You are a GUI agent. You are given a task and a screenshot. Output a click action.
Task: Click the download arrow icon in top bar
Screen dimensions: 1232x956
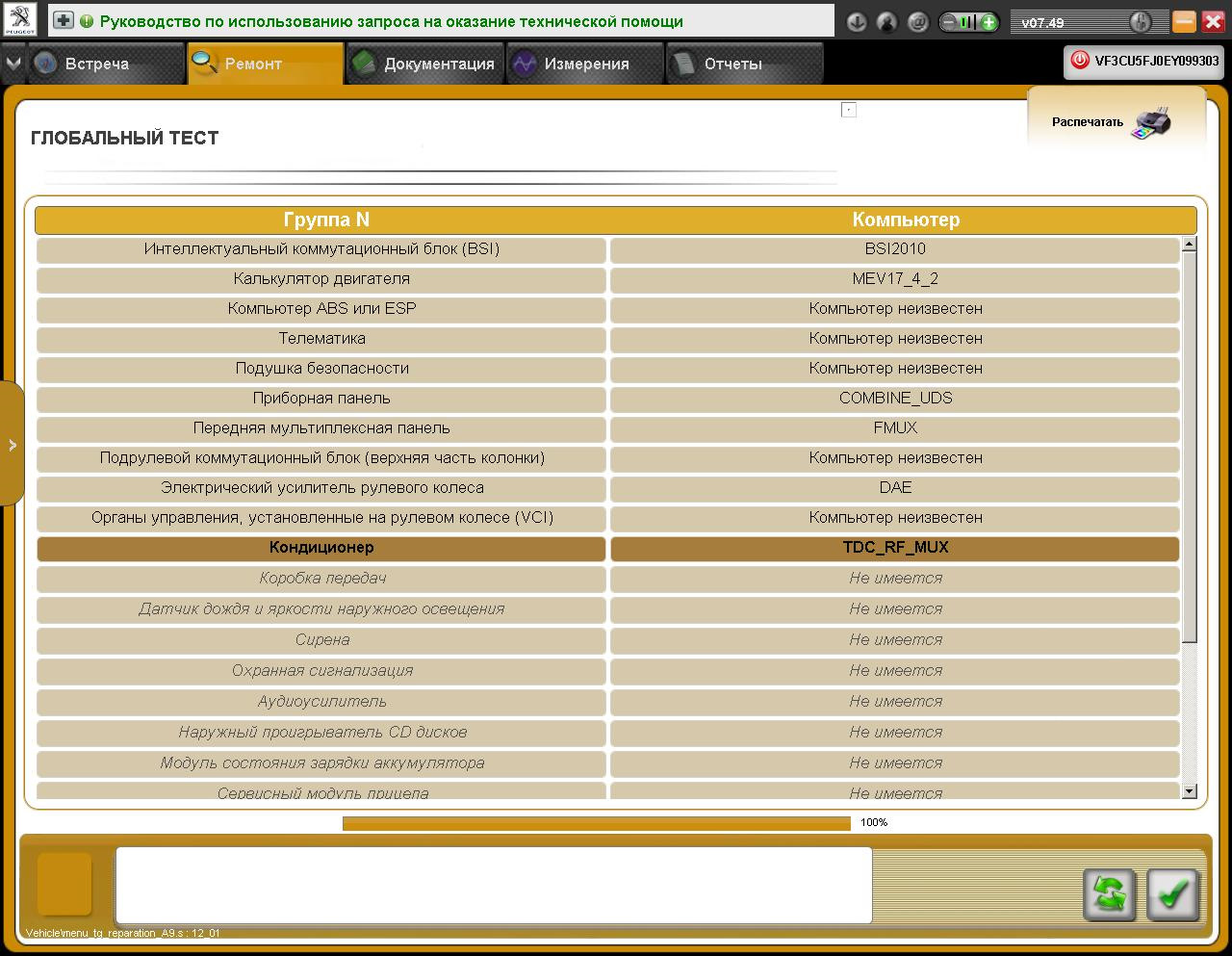pos(856,22)
